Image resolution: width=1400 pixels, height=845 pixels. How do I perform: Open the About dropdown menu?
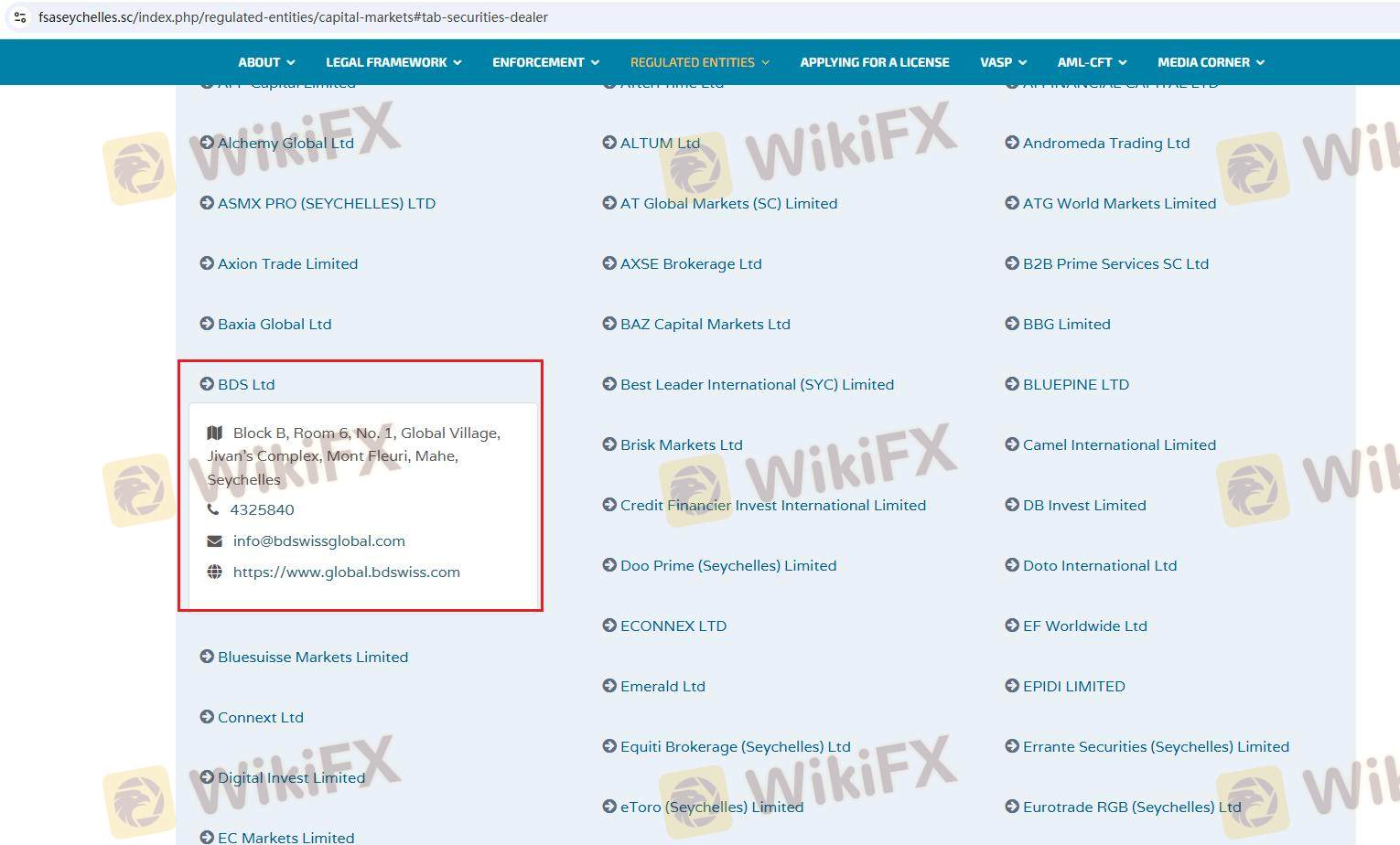click(266, 62)
